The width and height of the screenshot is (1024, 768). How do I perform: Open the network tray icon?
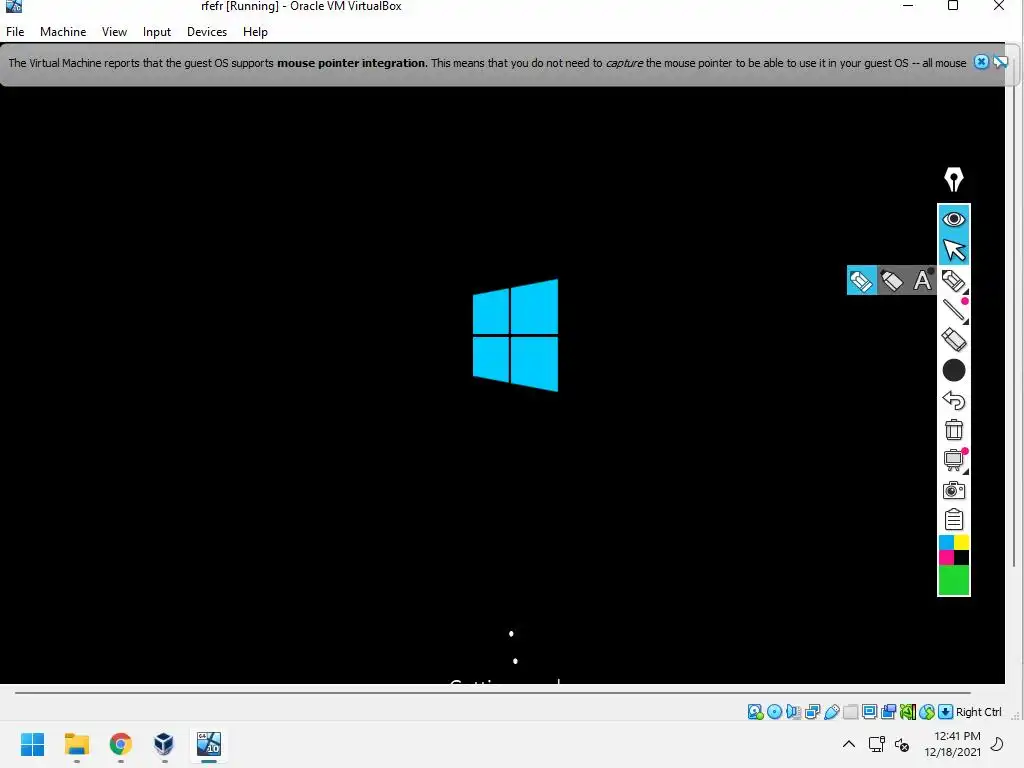tap(876, 744)
